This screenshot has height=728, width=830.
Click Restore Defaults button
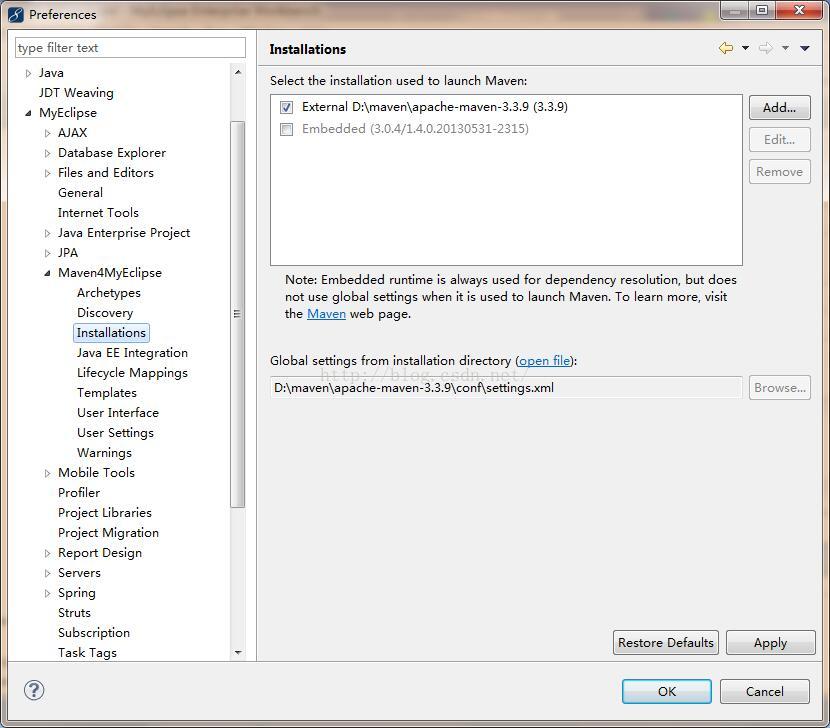665,643
